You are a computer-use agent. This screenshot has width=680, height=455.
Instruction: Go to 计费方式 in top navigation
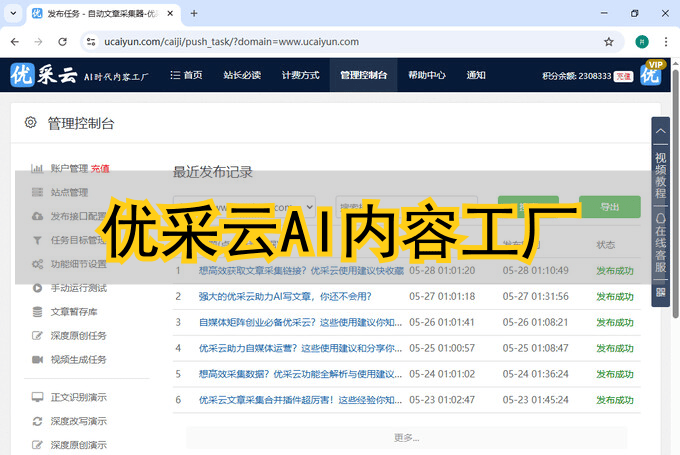pyautogui.click(x=300, y=75)
